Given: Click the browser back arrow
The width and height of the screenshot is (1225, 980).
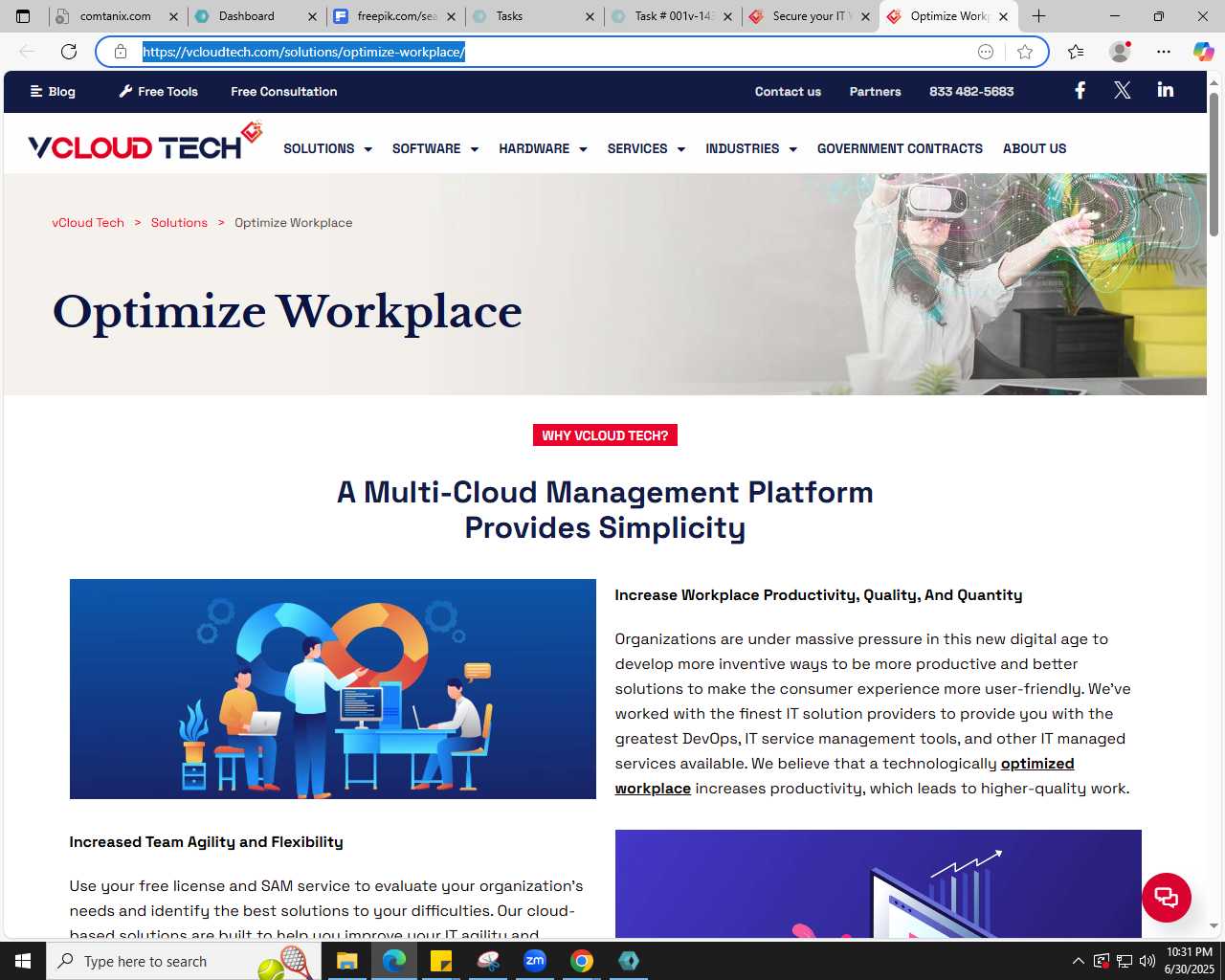Looking at the screenshot, I should point(27,52).
